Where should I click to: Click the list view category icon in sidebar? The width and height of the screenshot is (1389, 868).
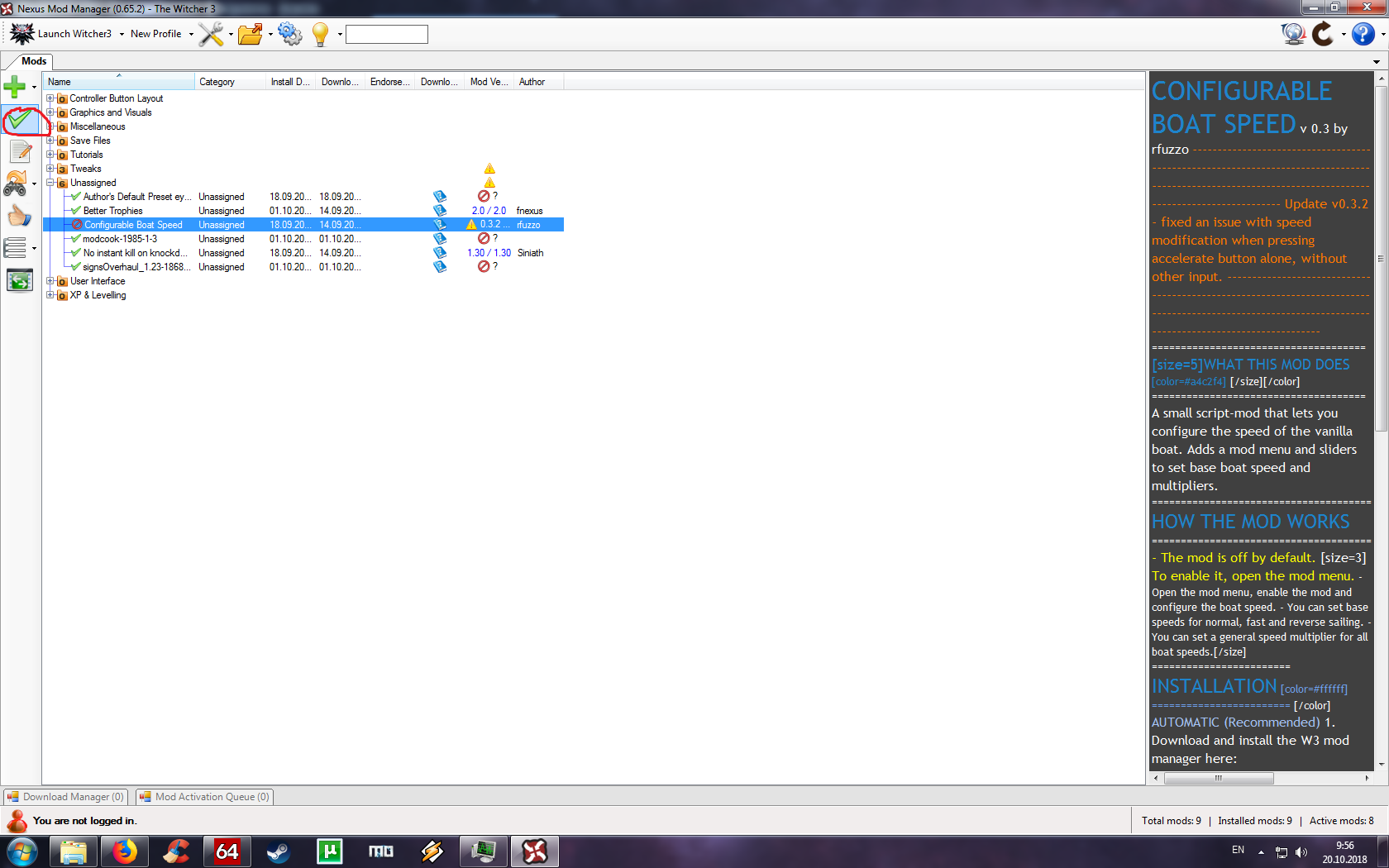pyautogui.click(x=15, y=247)
